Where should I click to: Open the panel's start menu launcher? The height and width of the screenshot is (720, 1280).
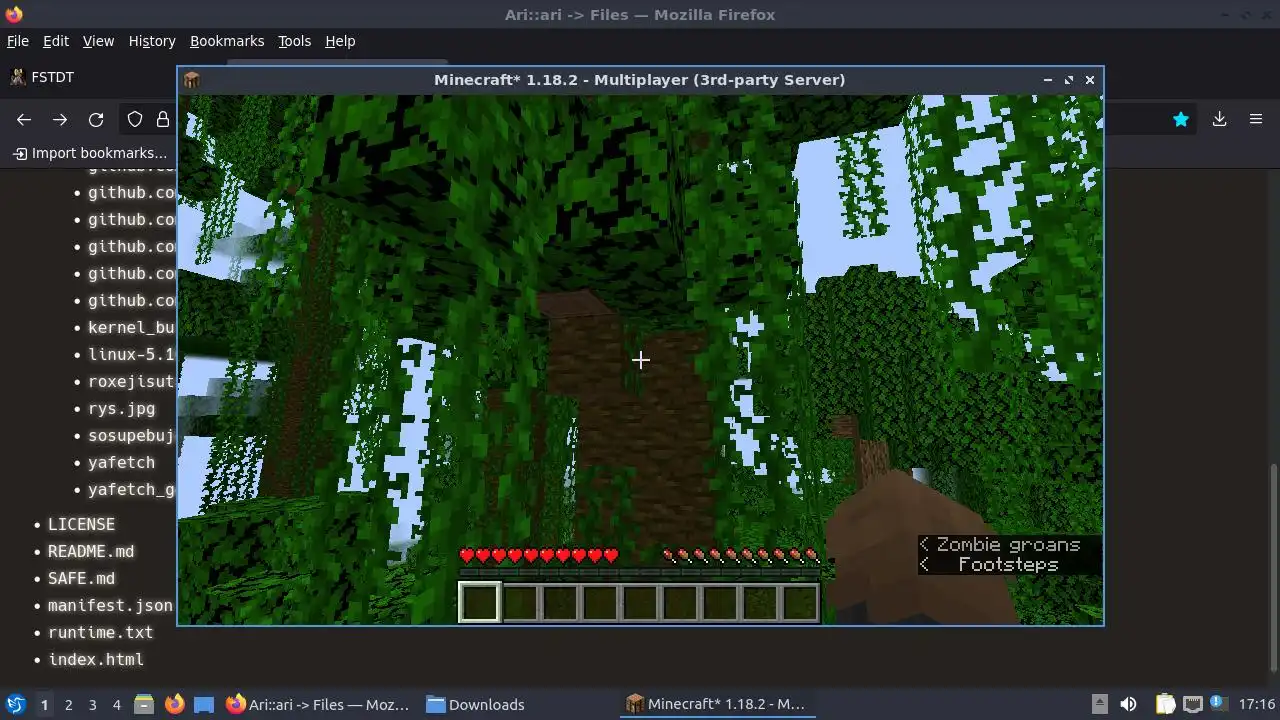click(x=15, y=704)
